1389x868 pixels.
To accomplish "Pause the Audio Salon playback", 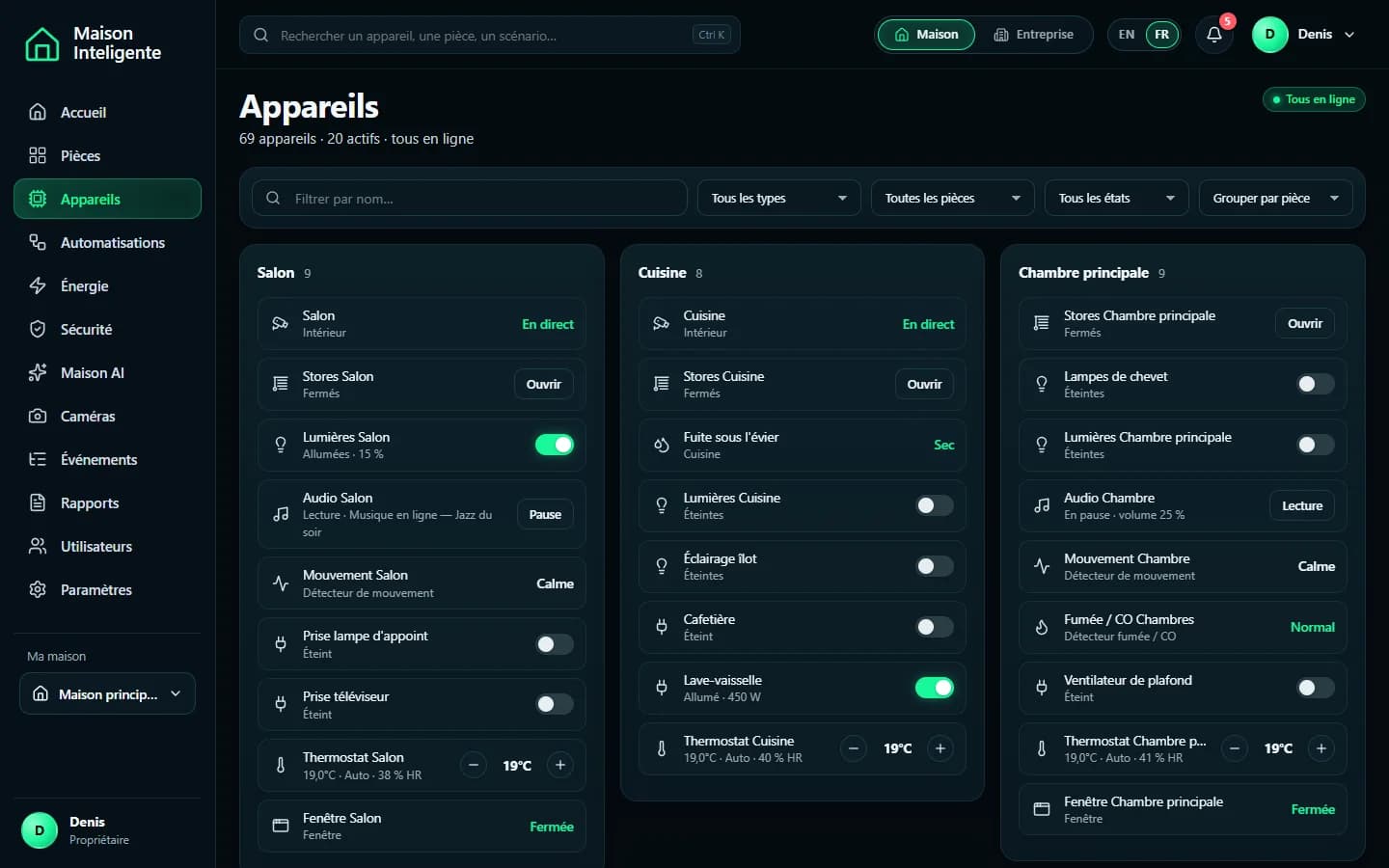I will 545,514.
